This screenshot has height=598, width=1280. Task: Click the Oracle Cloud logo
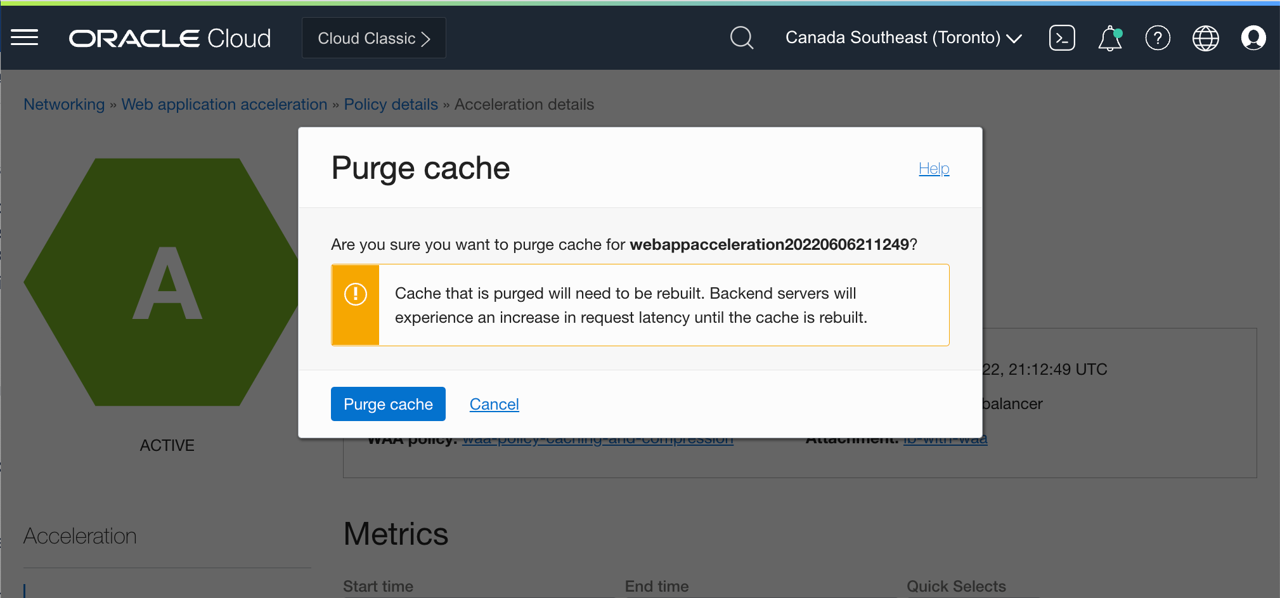click(x=169, y=37)
